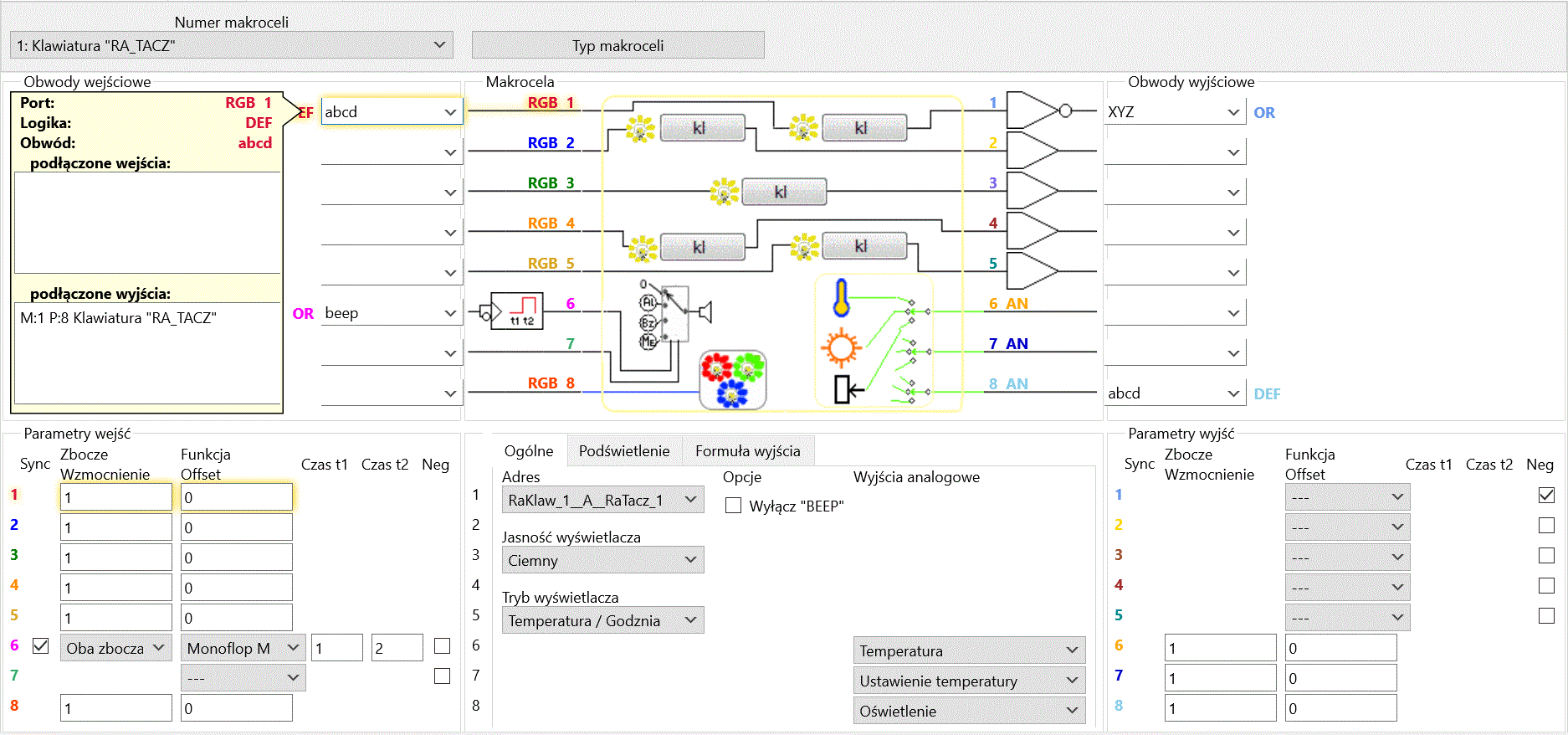This screenshot has height=735, width=1568.
Task: Uncheck the Neg checkbox for output 1
Action: click(1546, 496)
